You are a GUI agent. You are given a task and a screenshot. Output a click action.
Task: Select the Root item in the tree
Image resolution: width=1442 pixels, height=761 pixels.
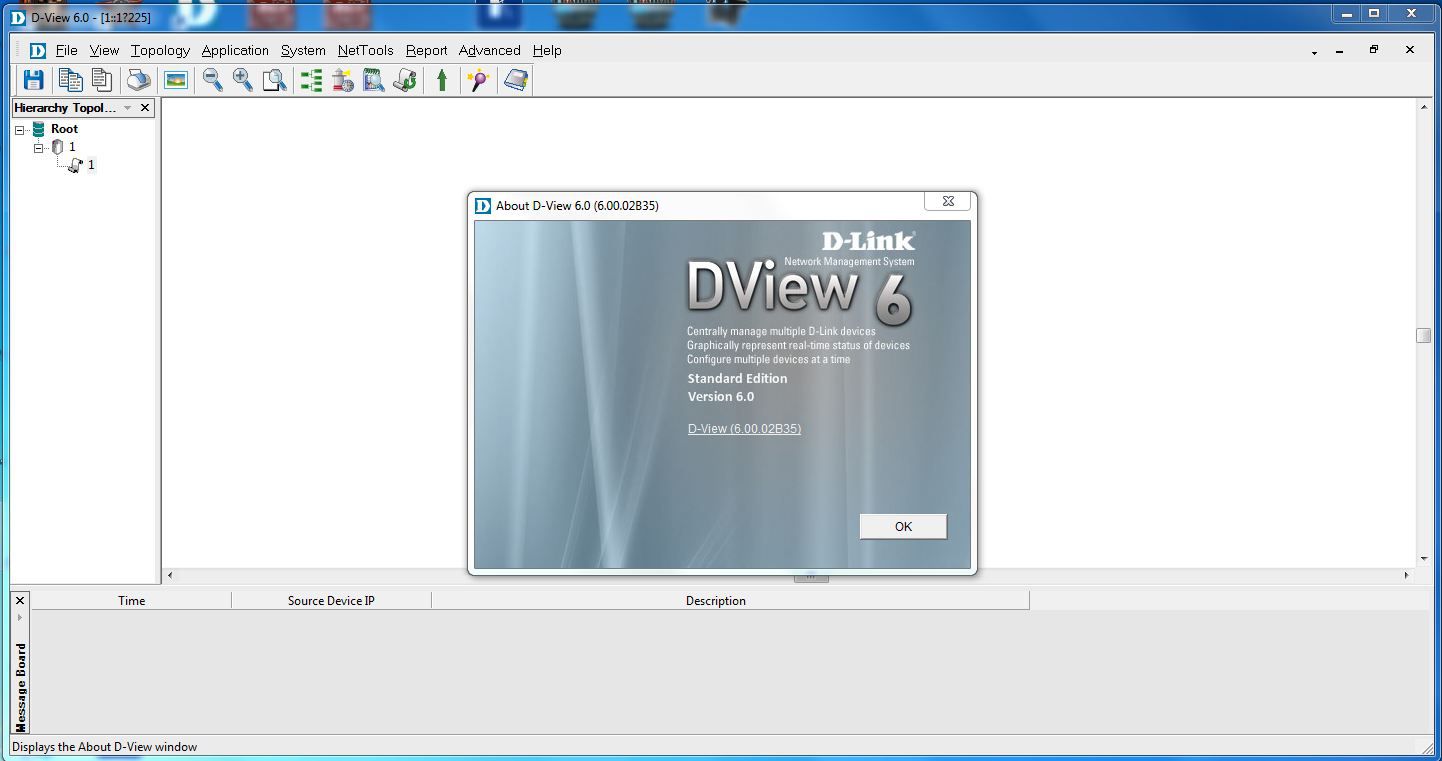[64, 129]
